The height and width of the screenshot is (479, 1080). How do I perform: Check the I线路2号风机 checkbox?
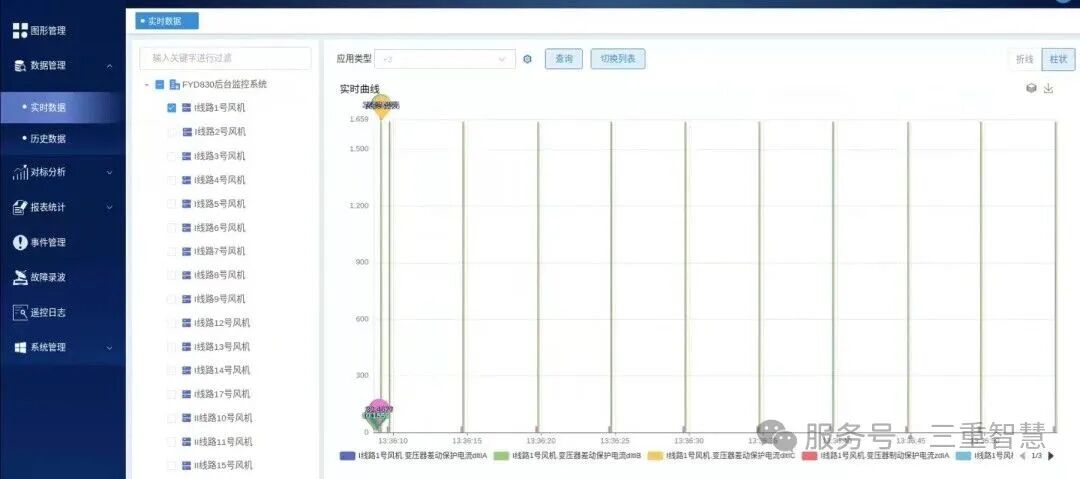pyautogui.click(x=172, y=132)
